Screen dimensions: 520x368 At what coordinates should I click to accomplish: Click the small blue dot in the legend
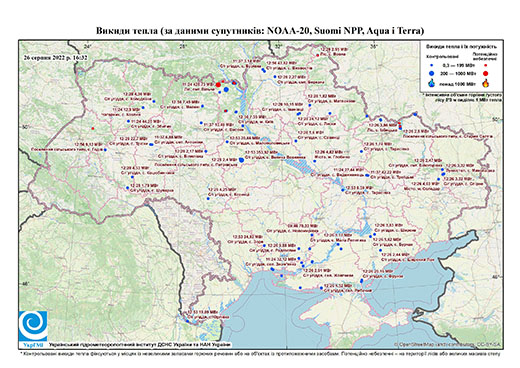click(x=432, y=65)
